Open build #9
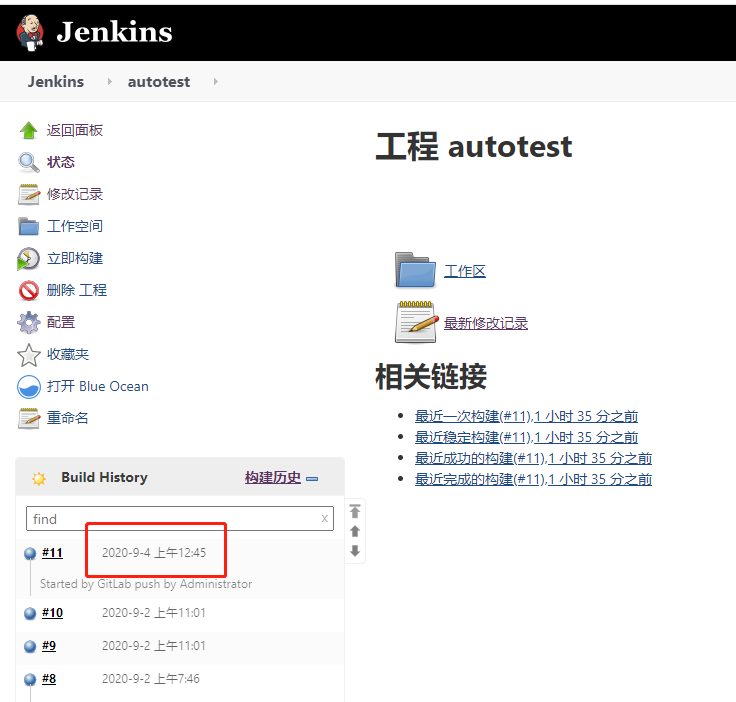 [x=49, y=646]
